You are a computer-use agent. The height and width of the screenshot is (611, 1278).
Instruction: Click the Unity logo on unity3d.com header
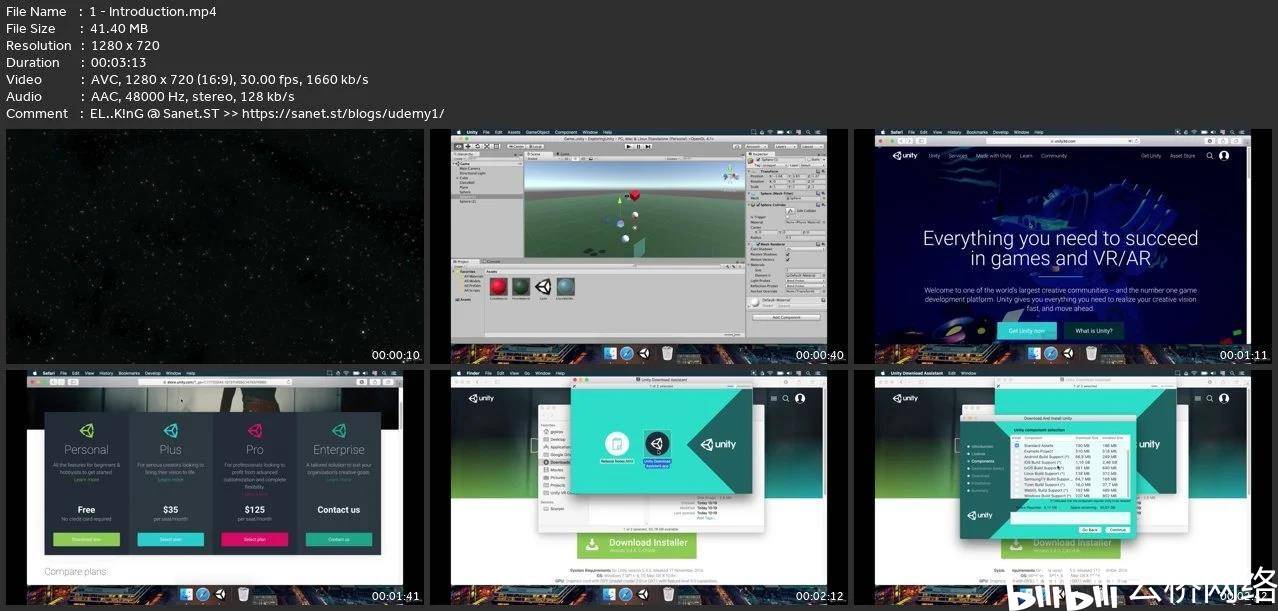(906, 156)
